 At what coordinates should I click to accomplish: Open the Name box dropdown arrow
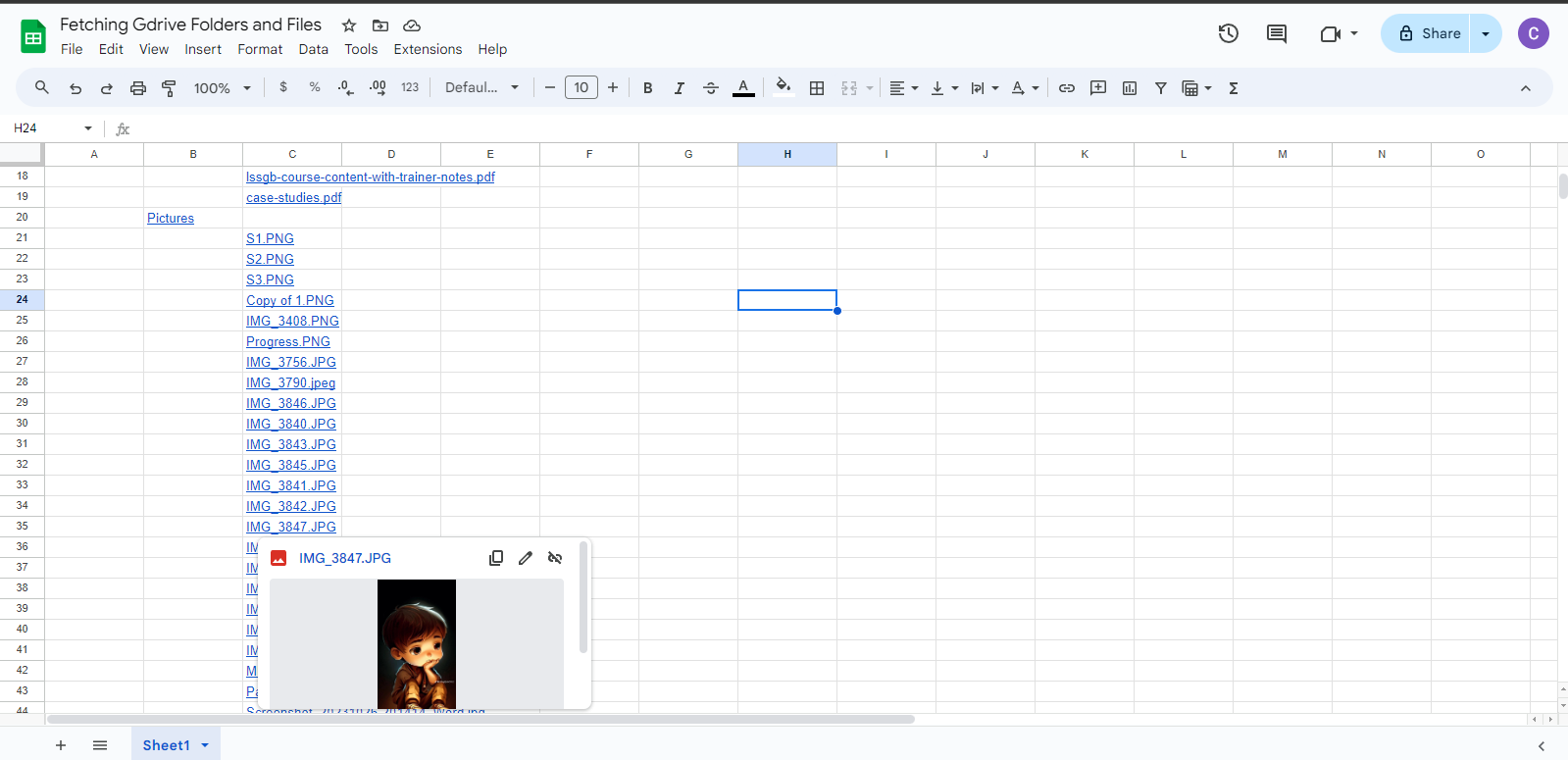coord(88,128)
